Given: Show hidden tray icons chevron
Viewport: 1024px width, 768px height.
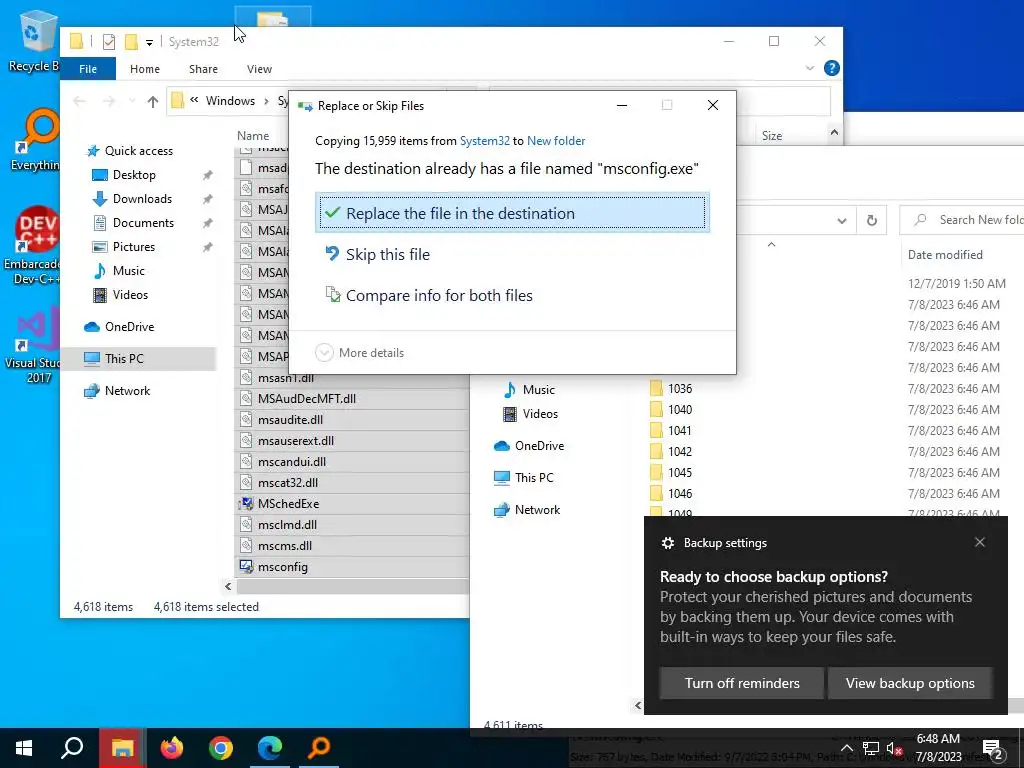Looking at the screenshot, I should click(x=846, y=748).
